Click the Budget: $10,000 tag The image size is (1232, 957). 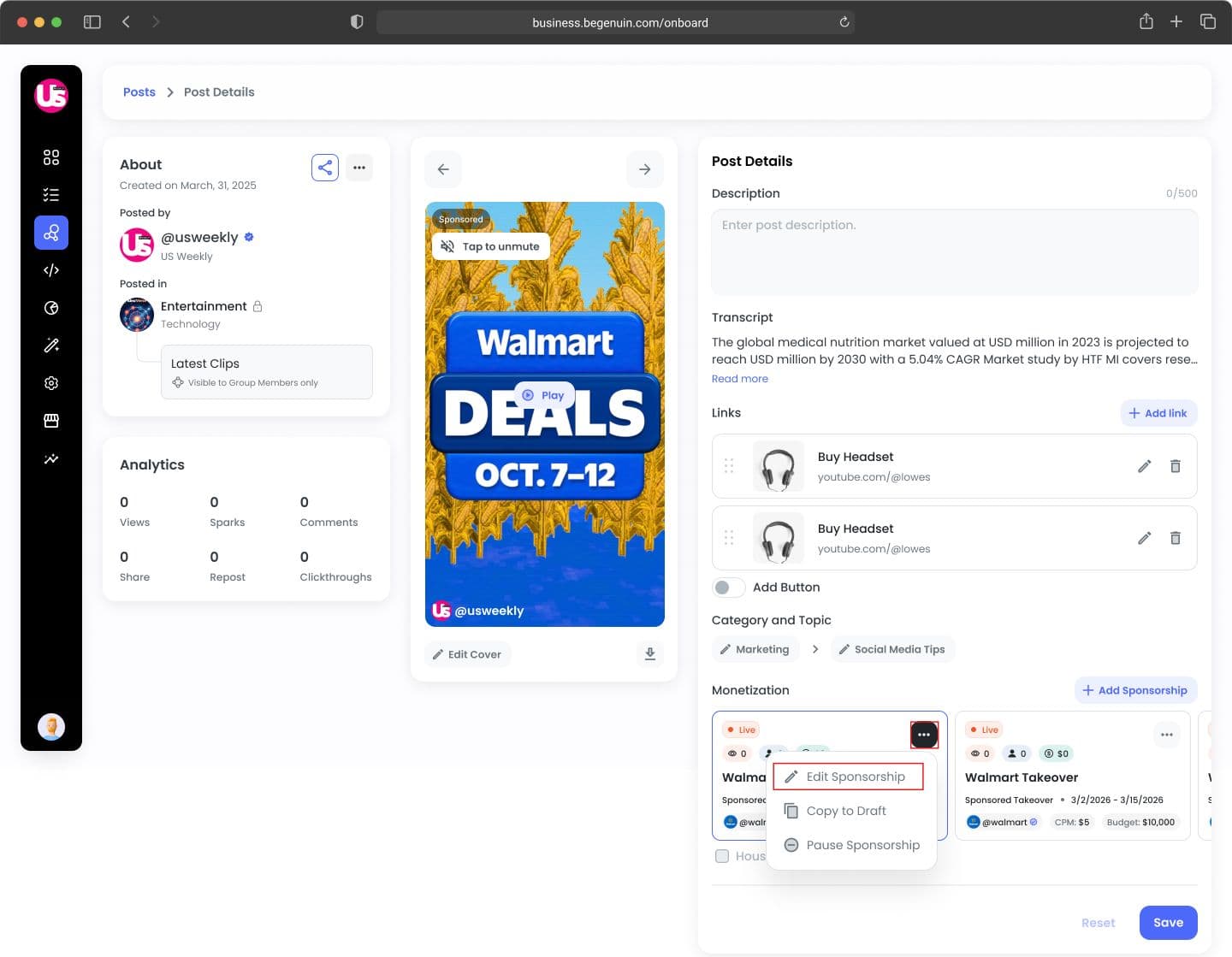(1140, 822)
